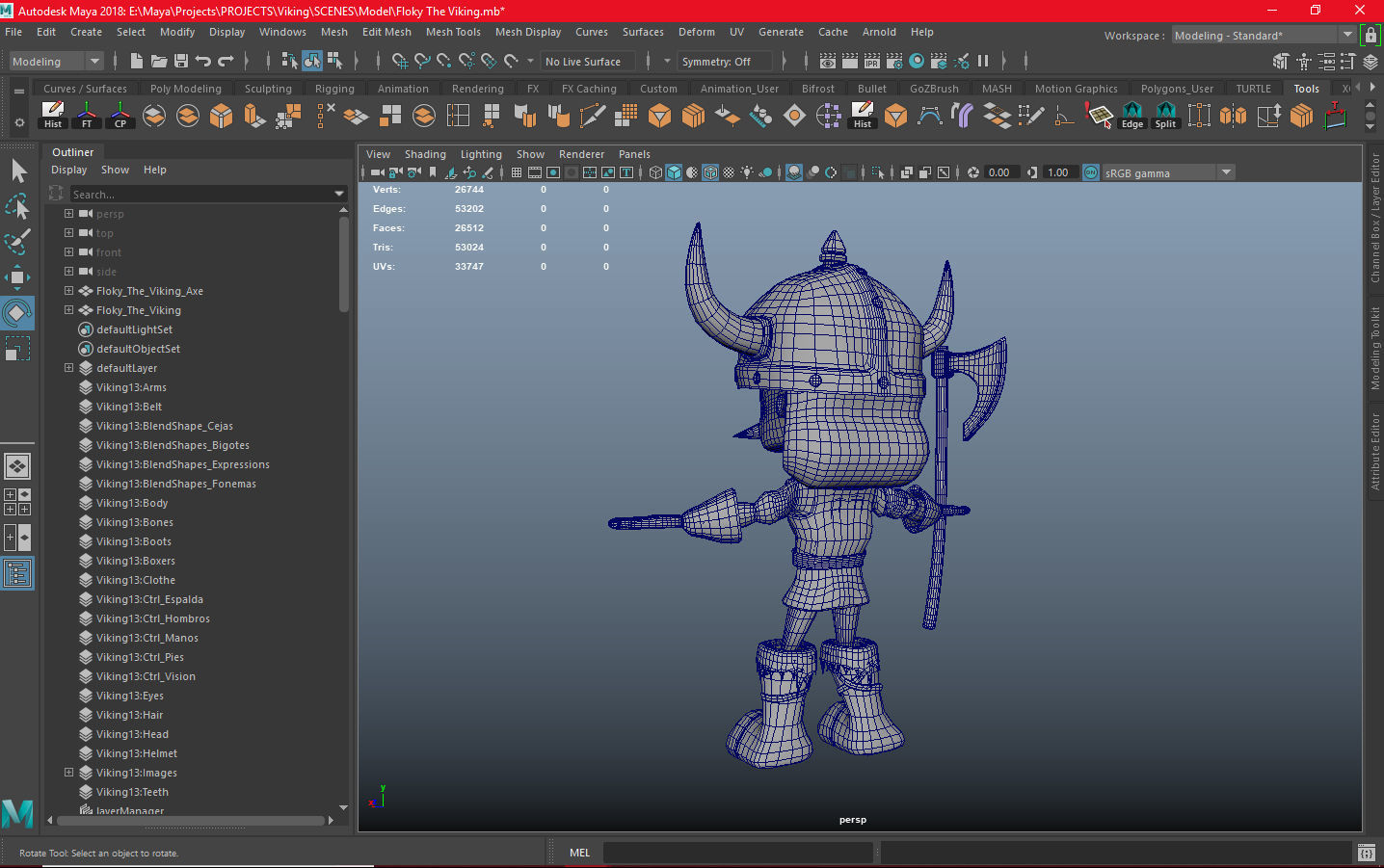Undo the last action
Viewport: 1384px width, 868px height.
(x=202, y=61)
